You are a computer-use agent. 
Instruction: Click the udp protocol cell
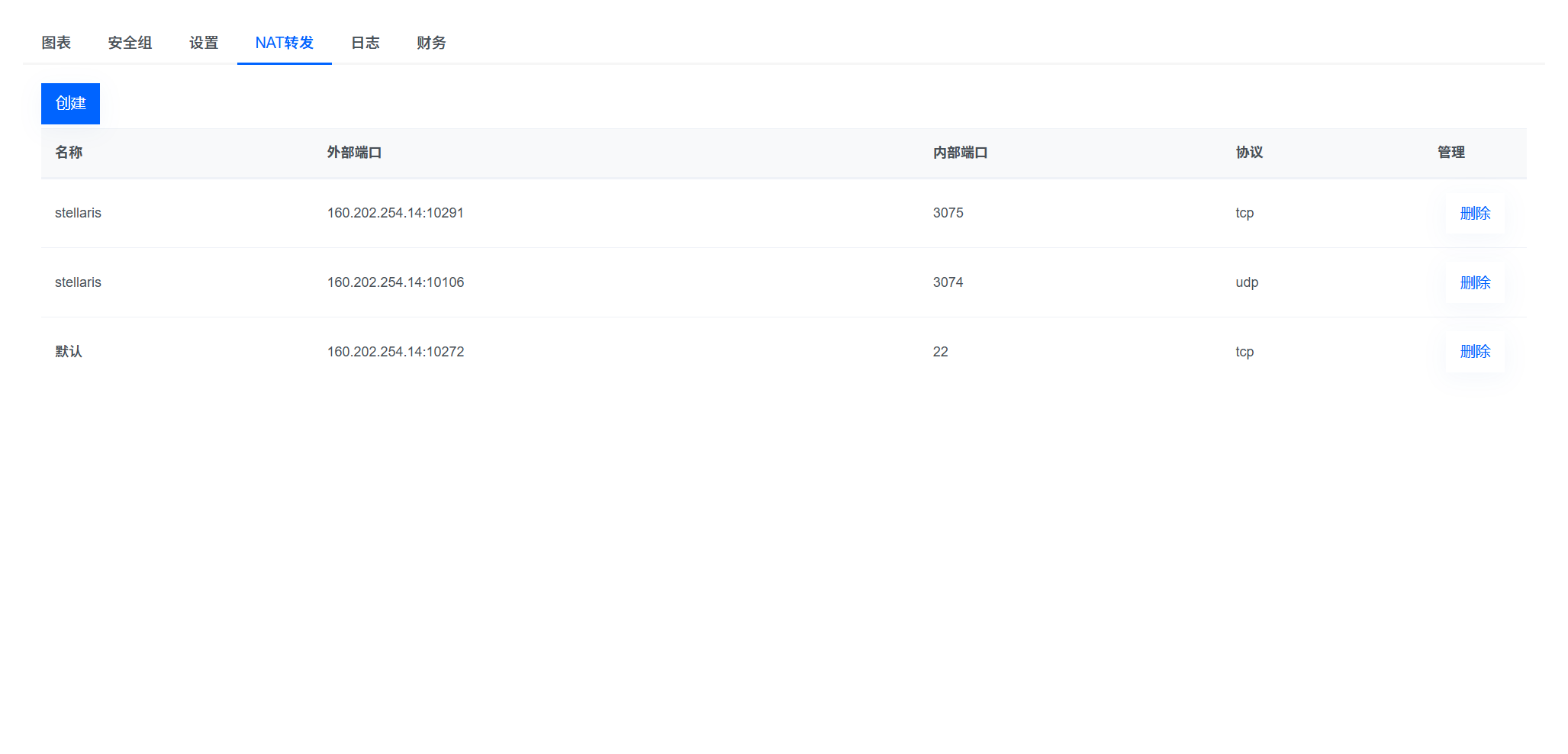click(x=1247, y=282)
